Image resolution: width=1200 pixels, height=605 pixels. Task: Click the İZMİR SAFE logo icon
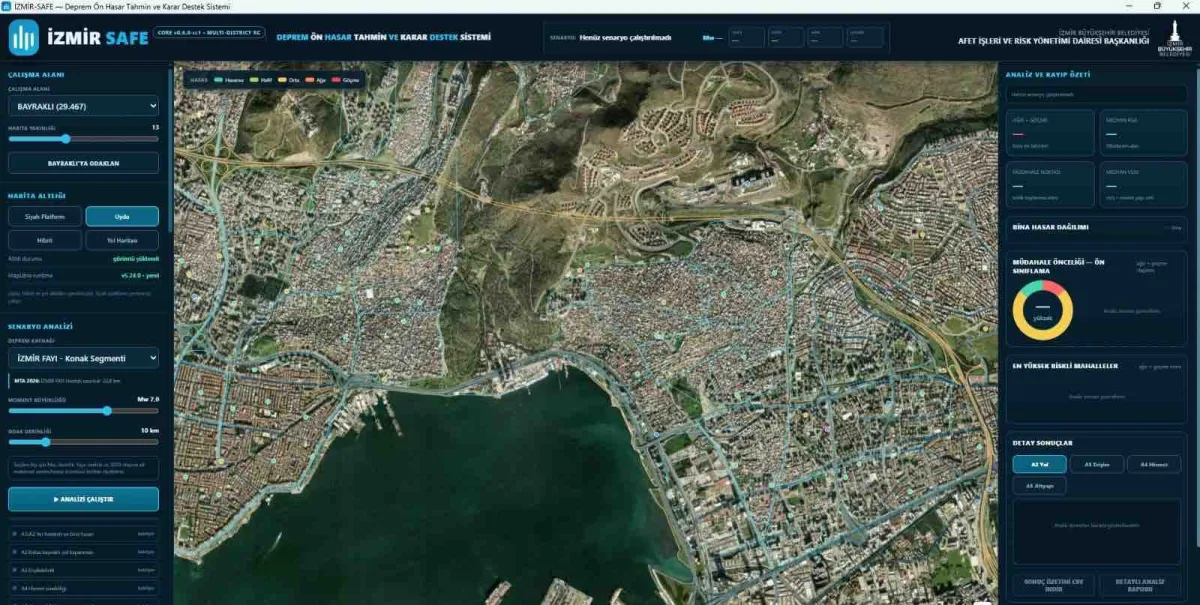(24, 38)
